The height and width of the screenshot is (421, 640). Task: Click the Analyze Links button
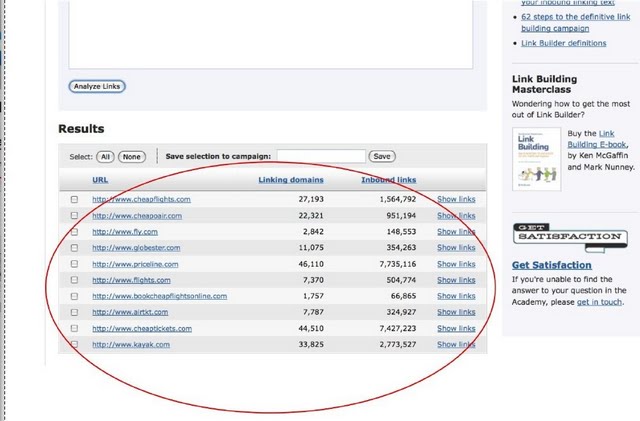(97, 86)
